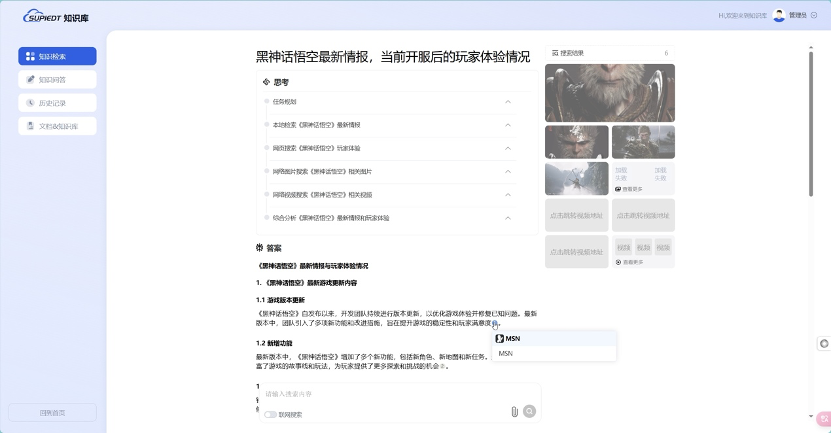Open the Wukong face close-up thumbnail
This screenshot has height=434, width=832.
coord(577,142)
